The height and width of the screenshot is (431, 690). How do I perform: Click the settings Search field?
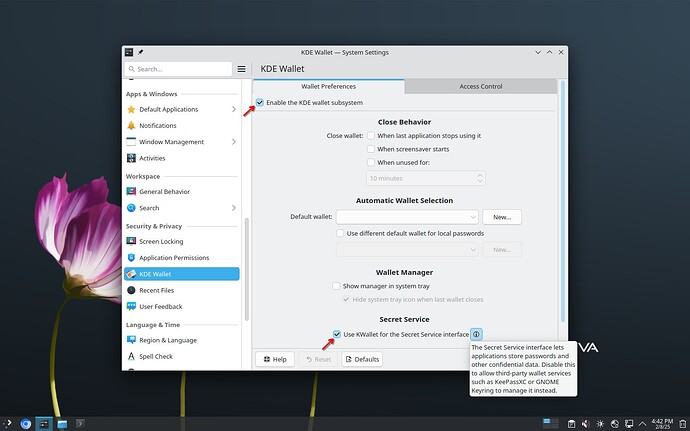coord(178,69)
